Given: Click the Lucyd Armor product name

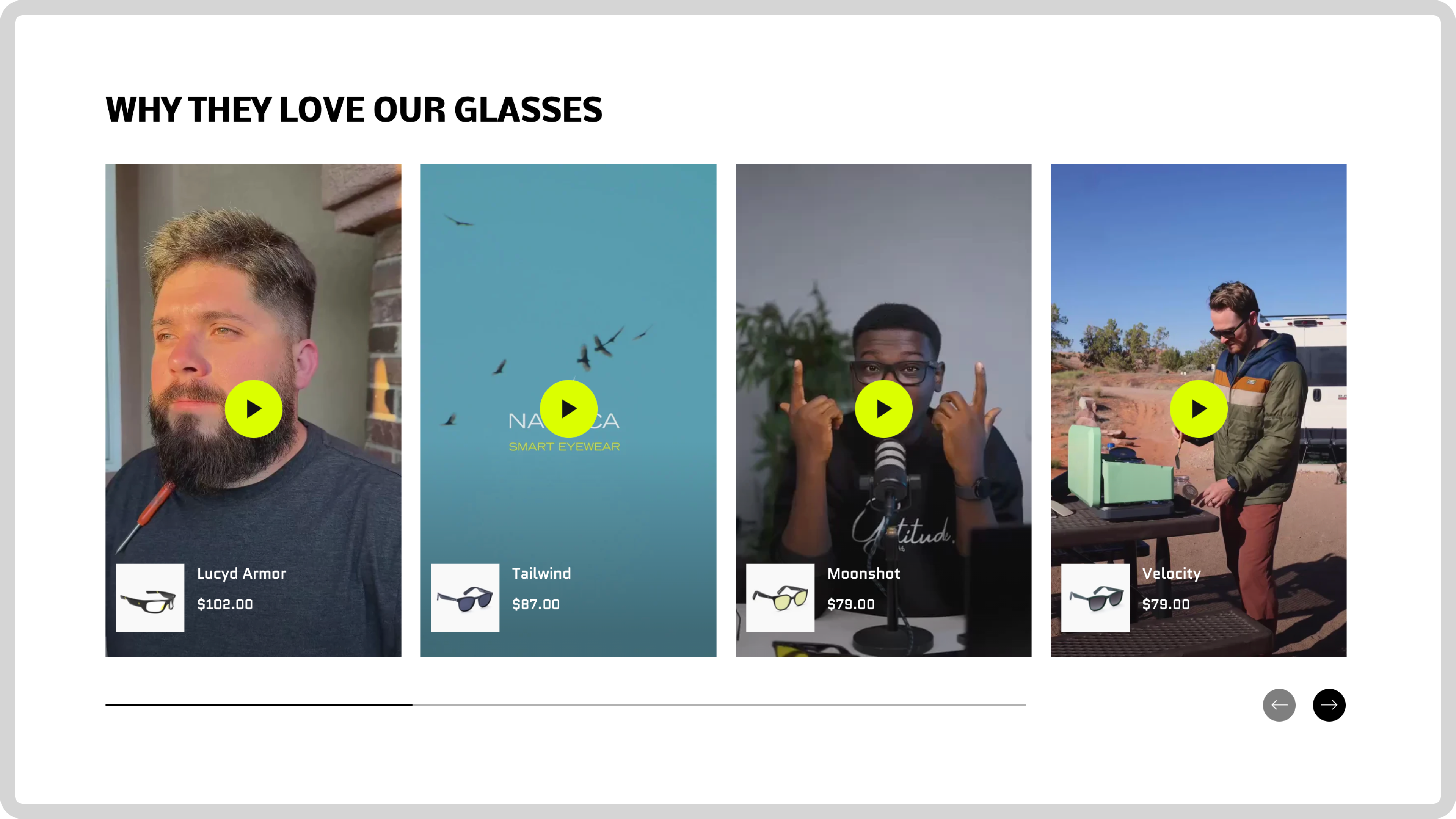Looking at the screenshot, I should 242,574.
